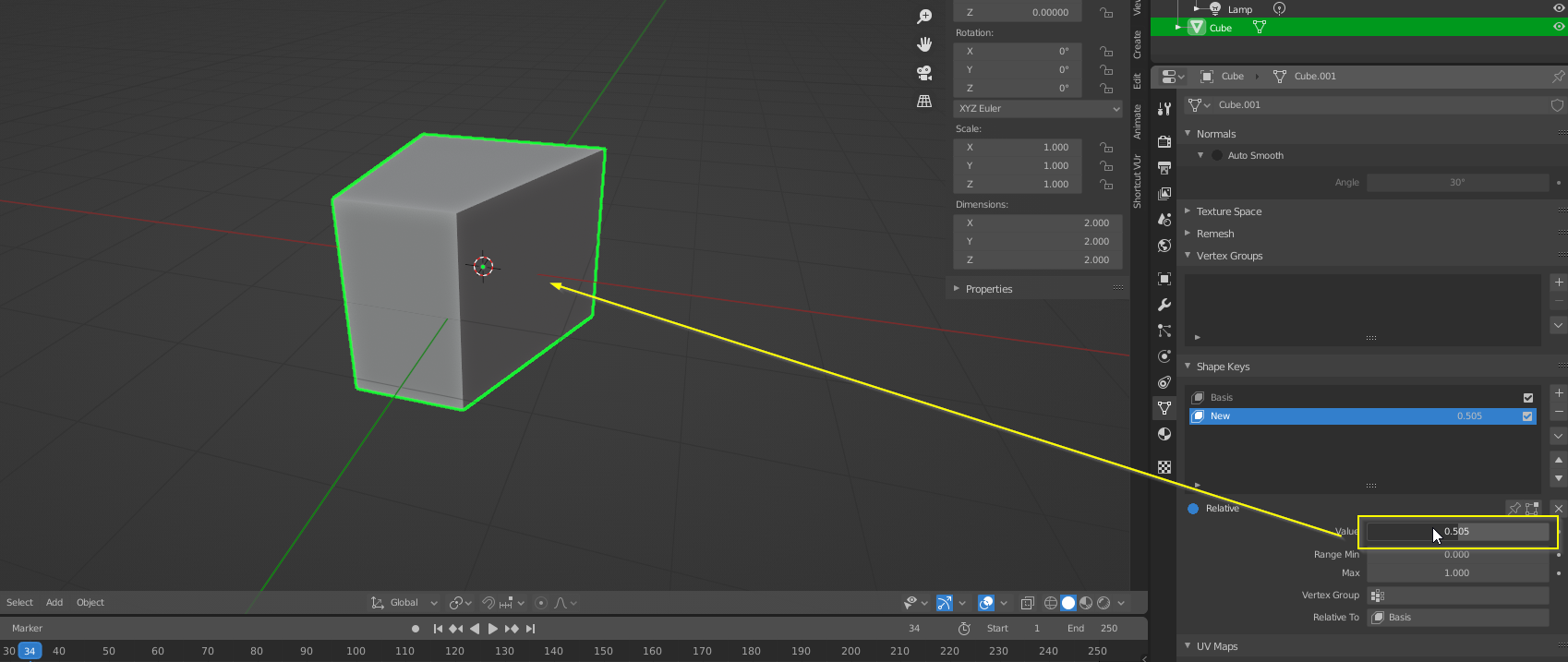
Task: Switch to the Animate sidebar tab
Action: [1138, 122]
